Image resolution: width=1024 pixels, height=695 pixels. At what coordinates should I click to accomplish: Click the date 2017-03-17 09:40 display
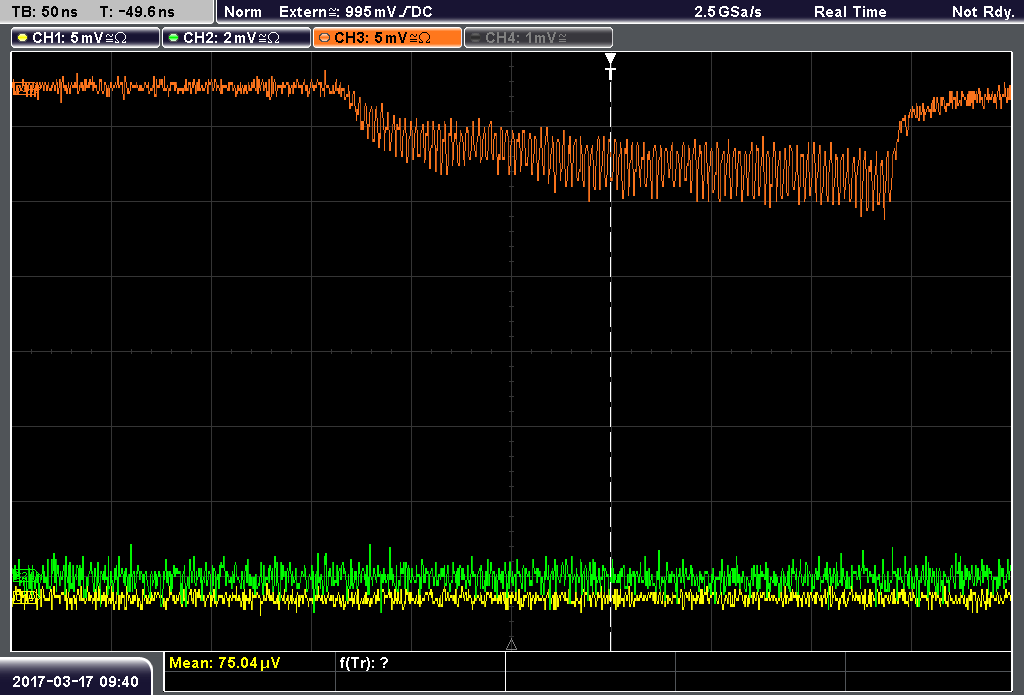[76, 682]
